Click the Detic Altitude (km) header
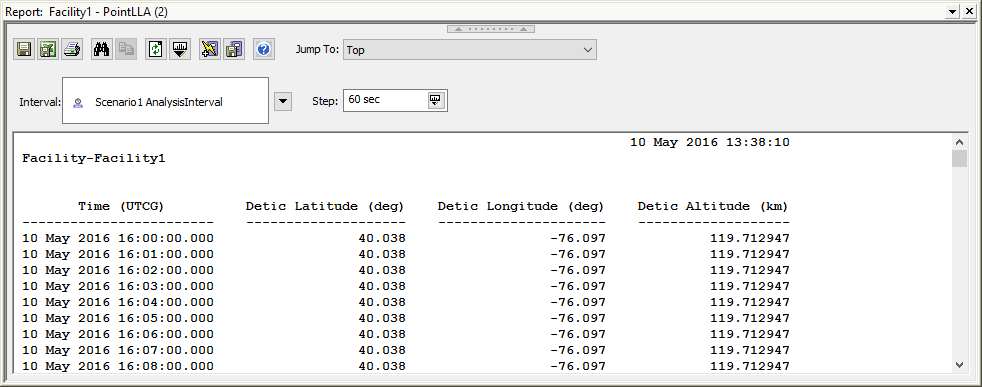The width and height of the screenshot is (982, 387). (713, 206)
